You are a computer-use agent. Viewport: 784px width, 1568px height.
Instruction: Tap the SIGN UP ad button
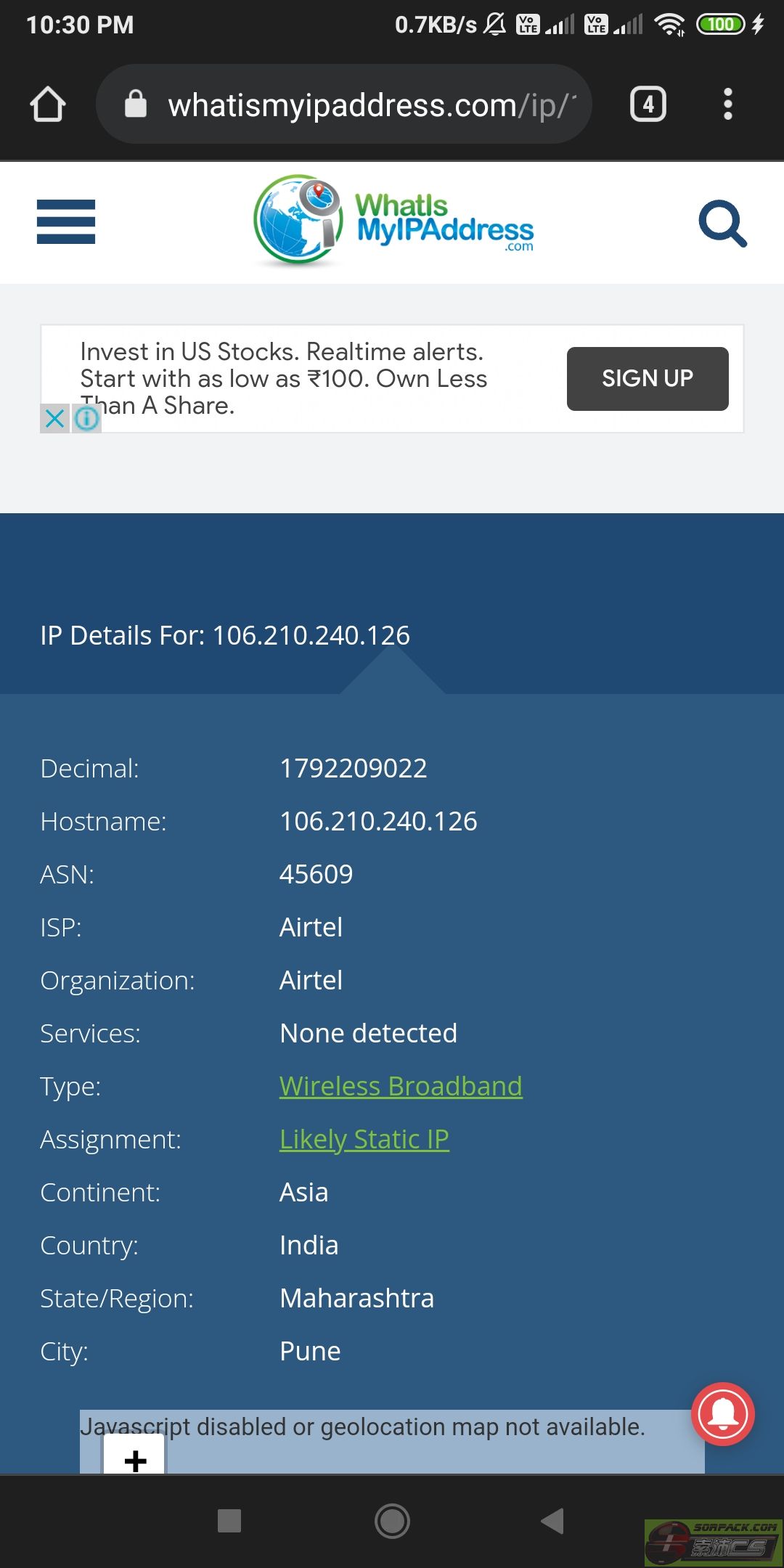click(x=648, y=378)
